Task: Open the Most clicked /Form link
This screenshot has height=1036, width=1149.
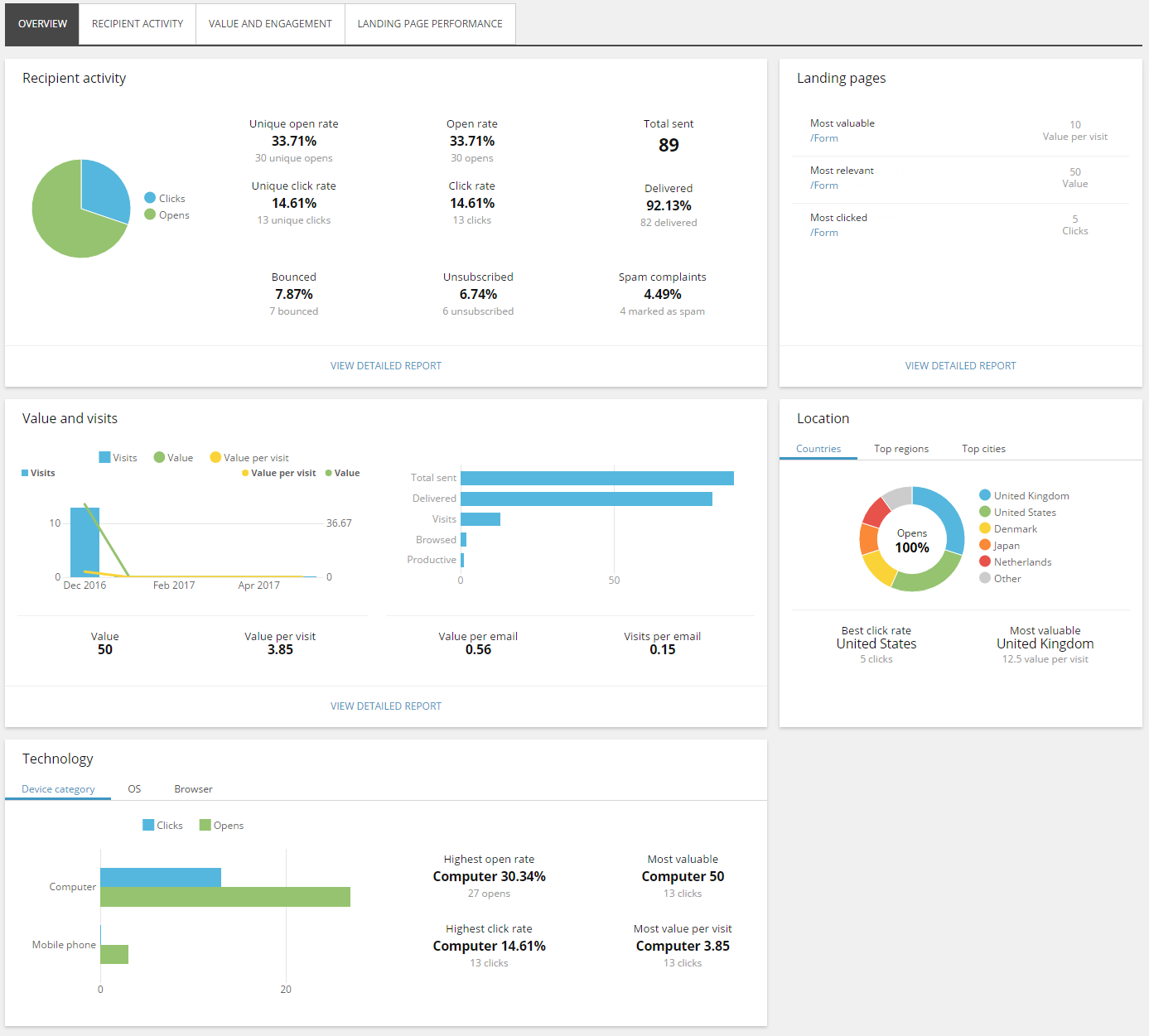Action: (x=824, y=233)
